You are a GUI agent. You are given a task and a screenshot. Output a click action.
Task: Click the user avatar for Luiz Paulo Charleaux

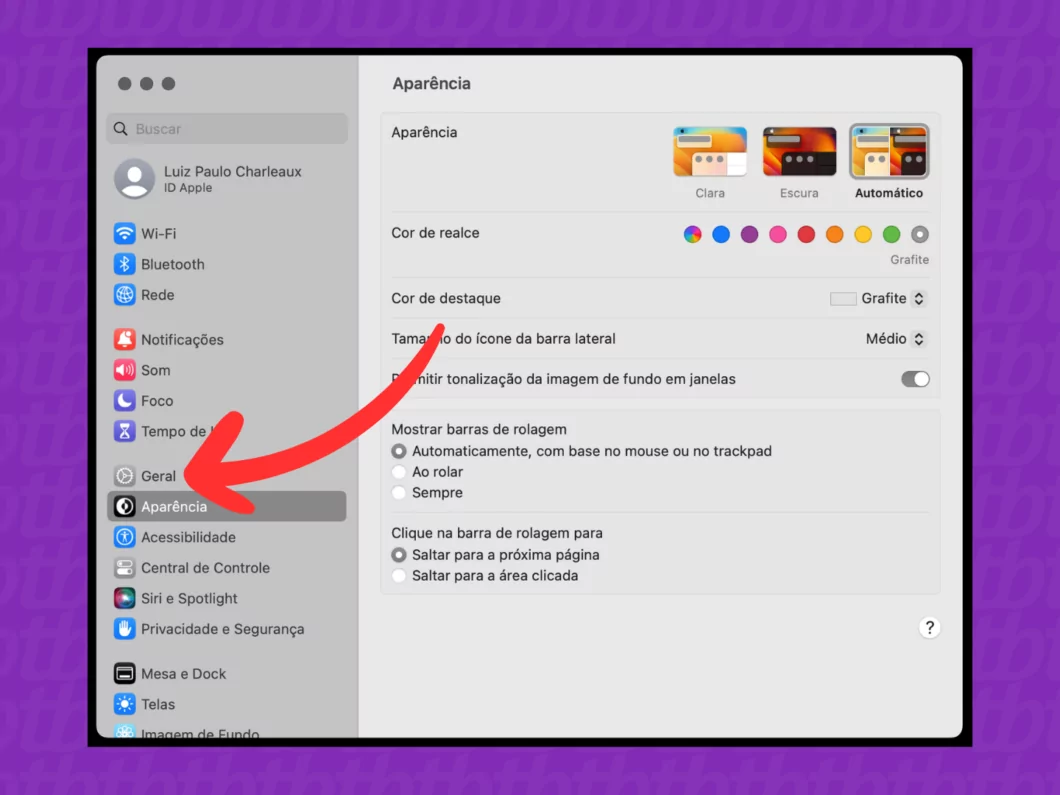(x=135, y=179)
